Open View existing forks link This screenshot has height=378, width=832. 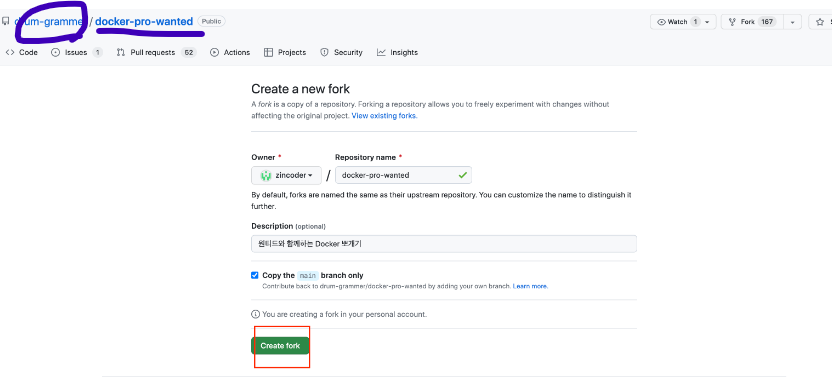click(x=384, y=115)
